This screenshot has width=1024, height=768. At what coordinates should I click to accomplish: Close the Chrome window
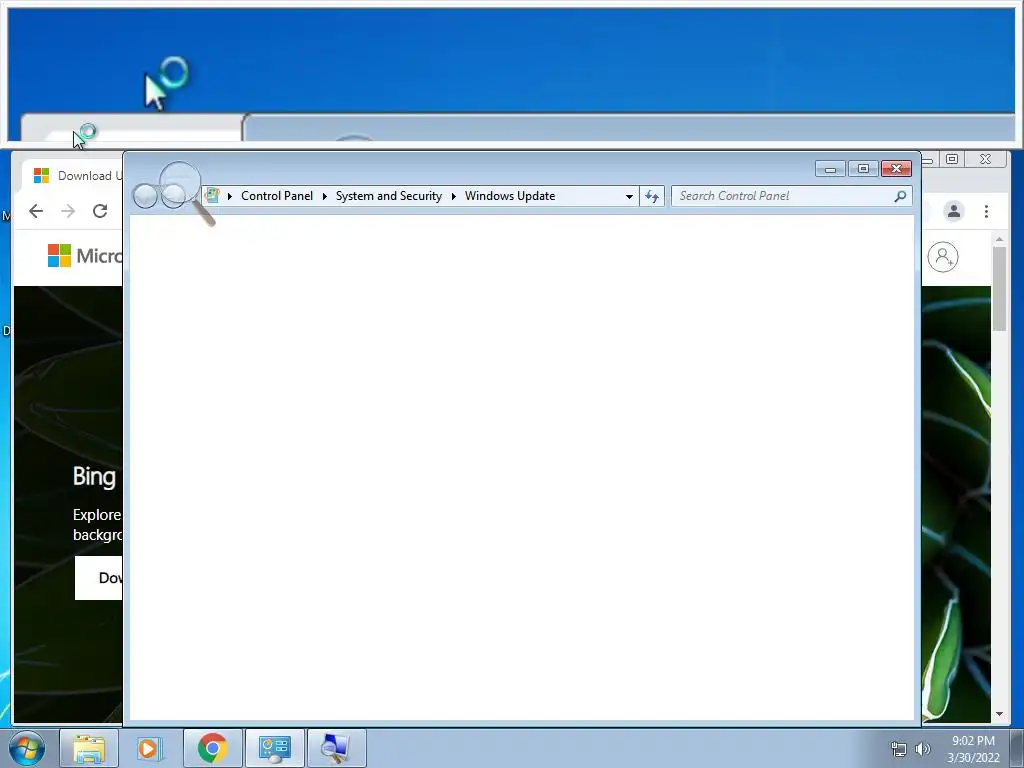(x=985, y=159)
